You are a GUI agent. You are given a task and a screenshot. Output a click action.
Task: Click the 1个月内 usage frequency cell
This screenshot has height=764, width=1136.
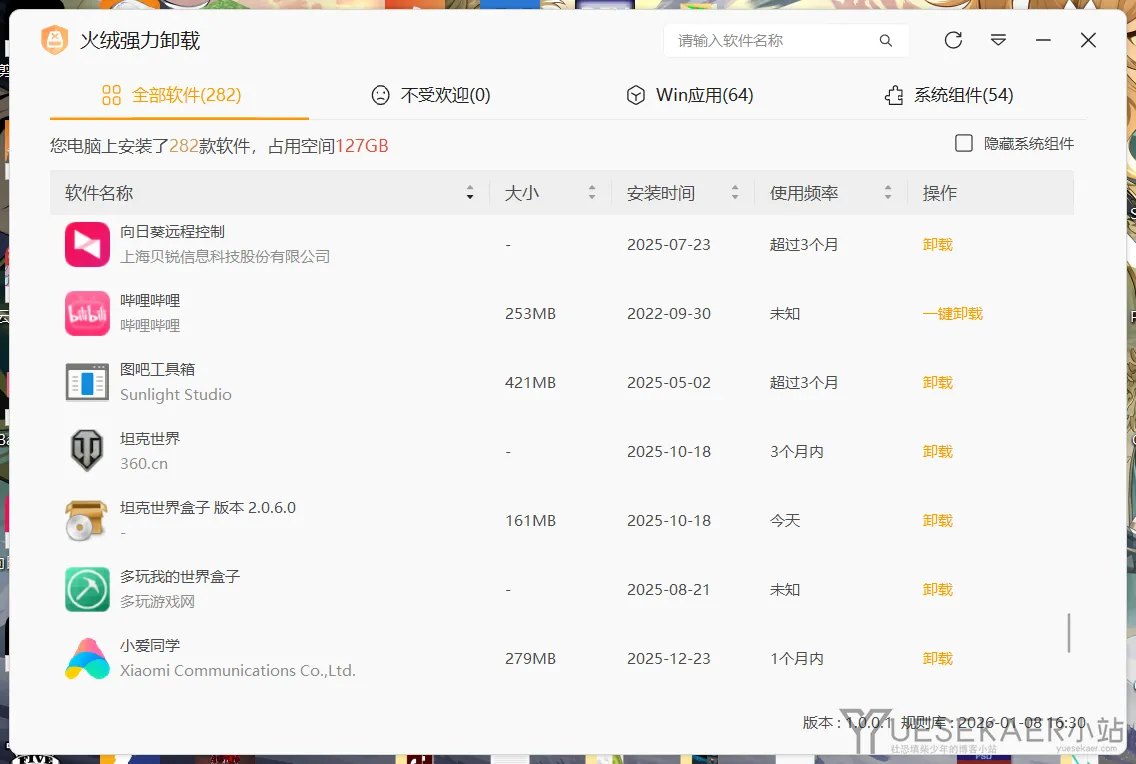point(796,658)
